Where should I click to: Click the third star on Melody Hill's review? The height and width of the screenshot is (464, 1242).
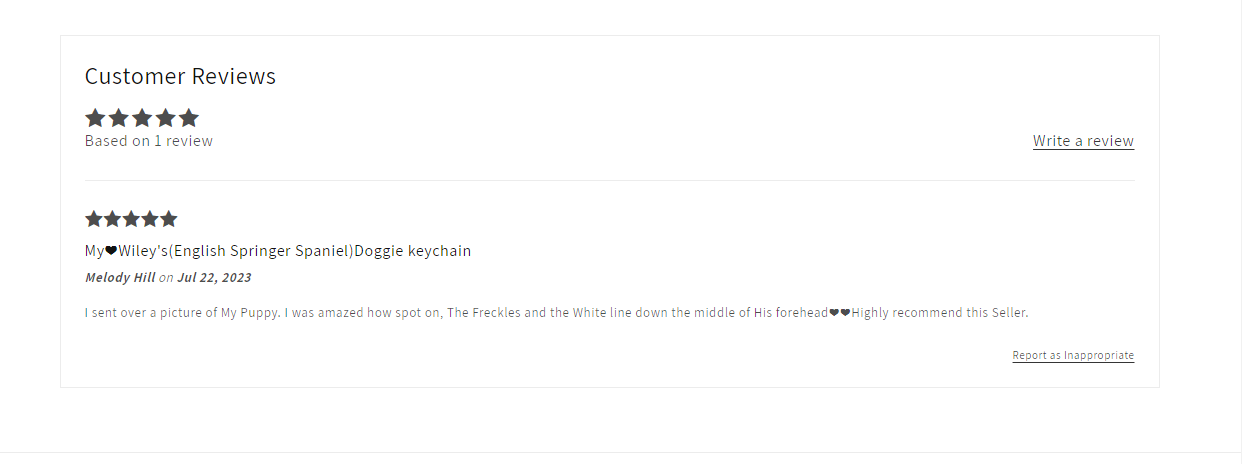(x=131, y=219)
